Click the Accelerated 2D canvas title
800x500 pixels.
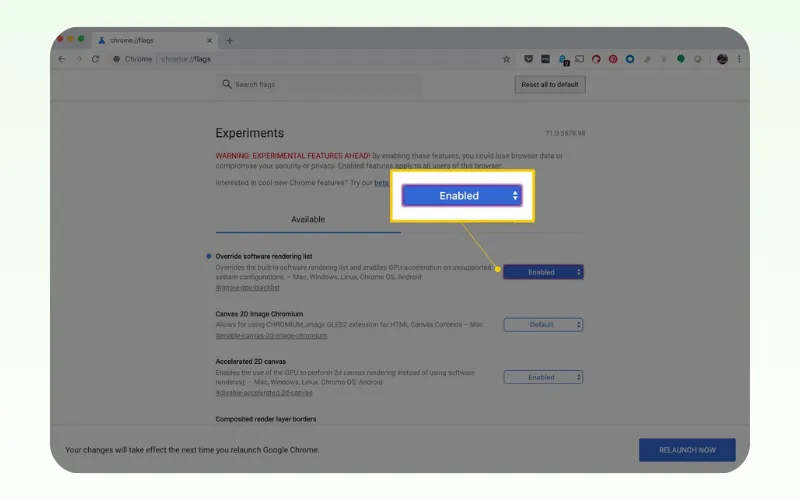pos(251,361)
